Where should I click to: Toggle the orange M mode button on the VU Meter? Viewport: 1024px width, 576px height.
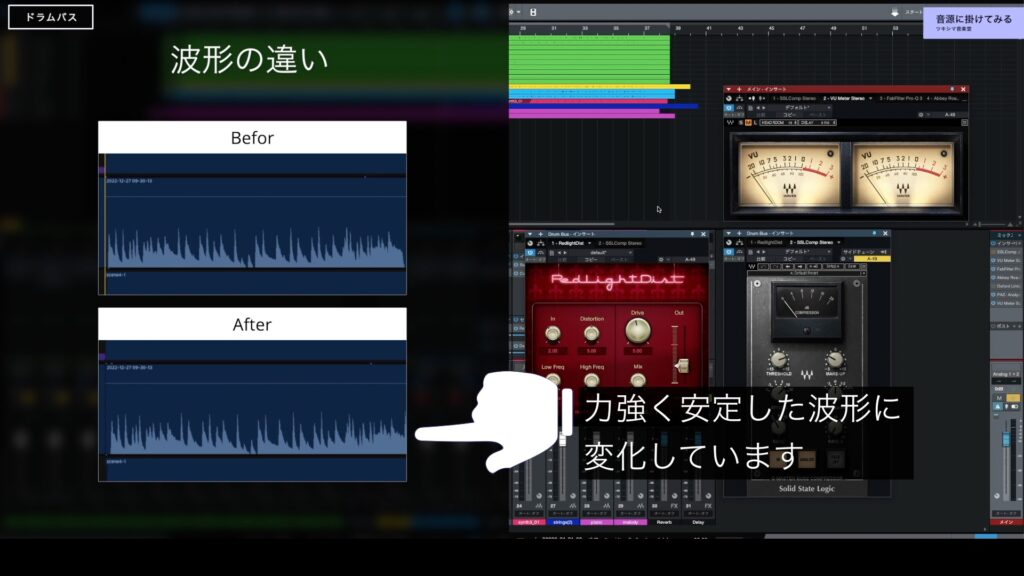(748, 122)
